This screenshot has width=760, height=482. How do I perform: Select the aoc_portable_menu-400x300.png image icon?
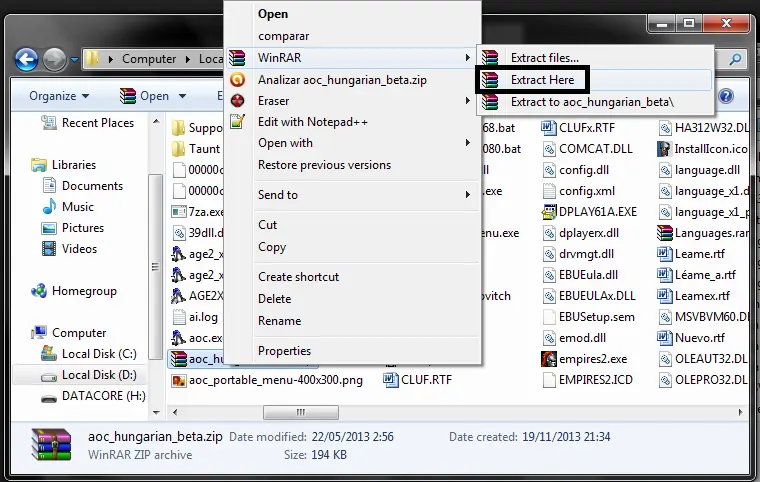179,380
